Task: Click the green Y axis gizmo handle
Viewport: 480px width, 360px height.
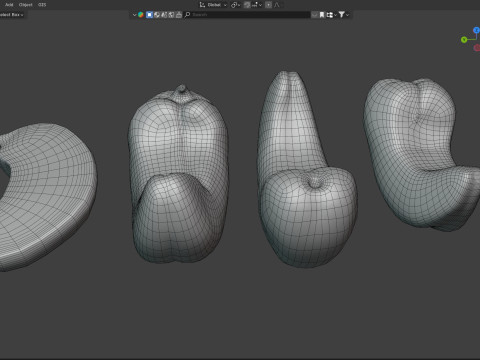Action: point(464,40)
